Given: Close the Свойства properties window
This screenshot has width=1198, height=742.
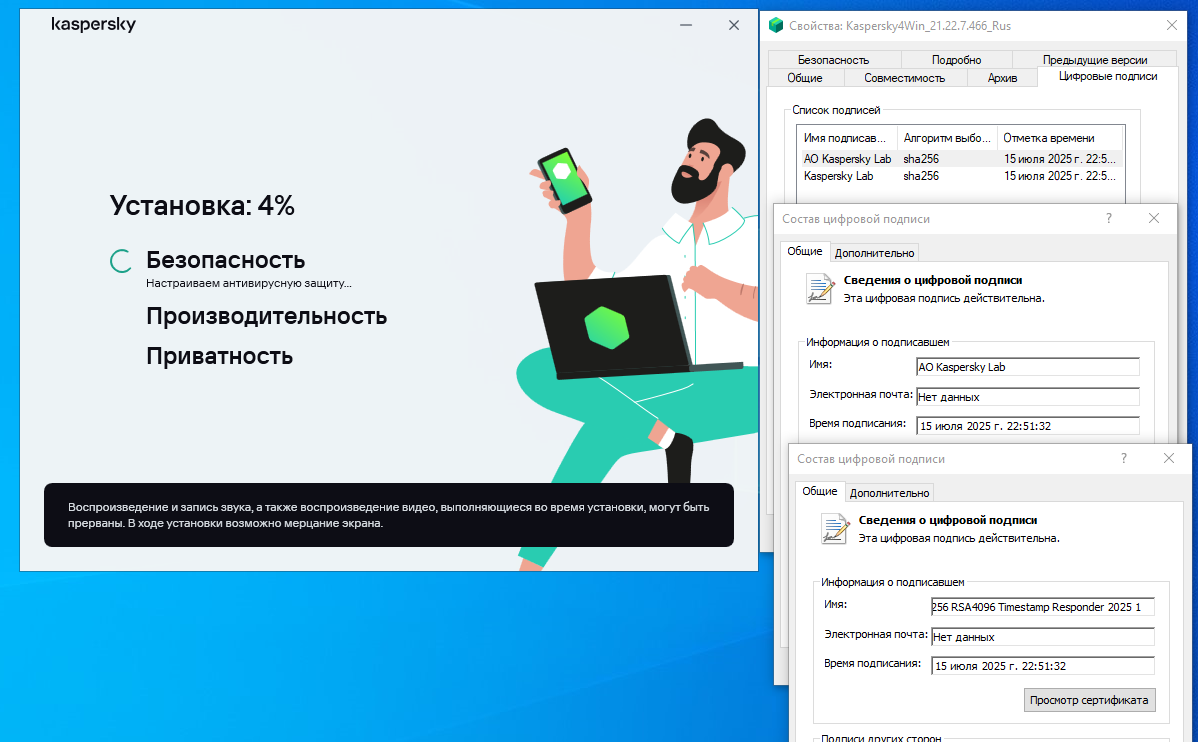Looking at the screenshot, I should pos(1172,25).
